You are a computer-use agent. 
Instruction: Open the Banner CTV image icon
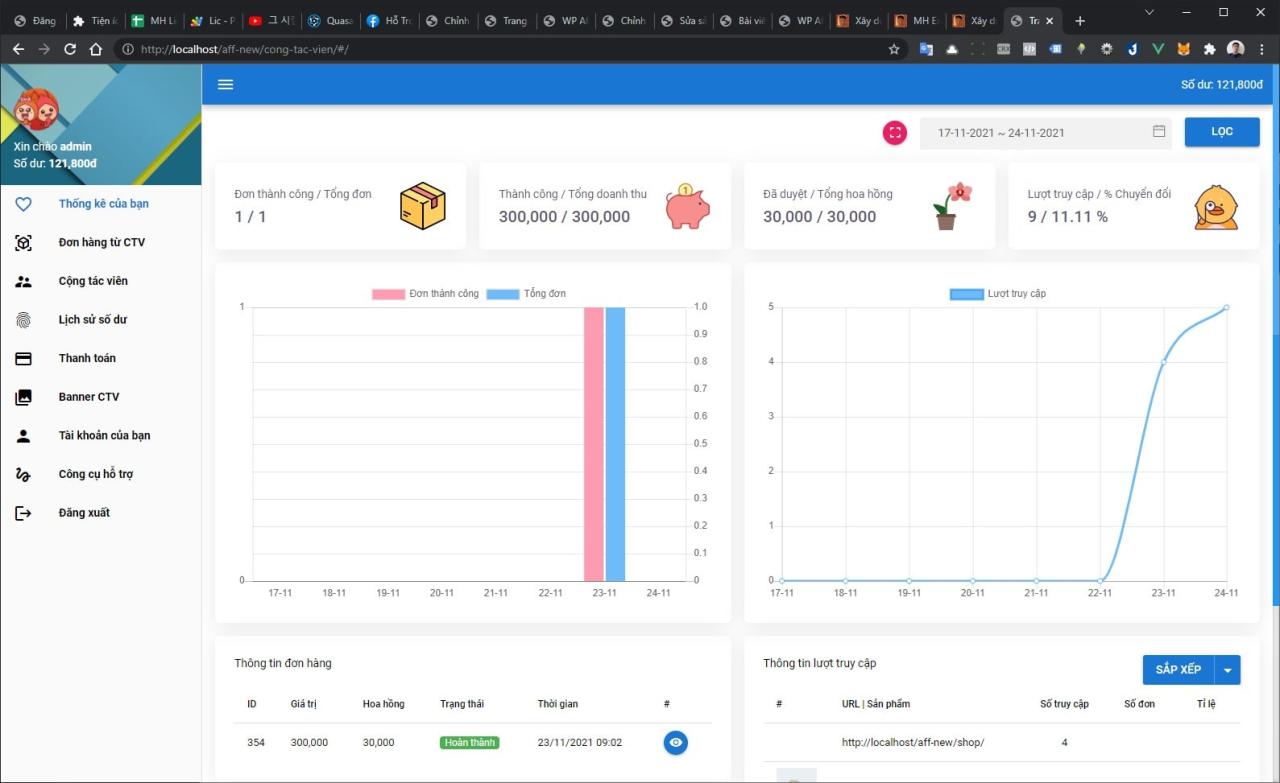pyautogui.click(x=23, y=396)
